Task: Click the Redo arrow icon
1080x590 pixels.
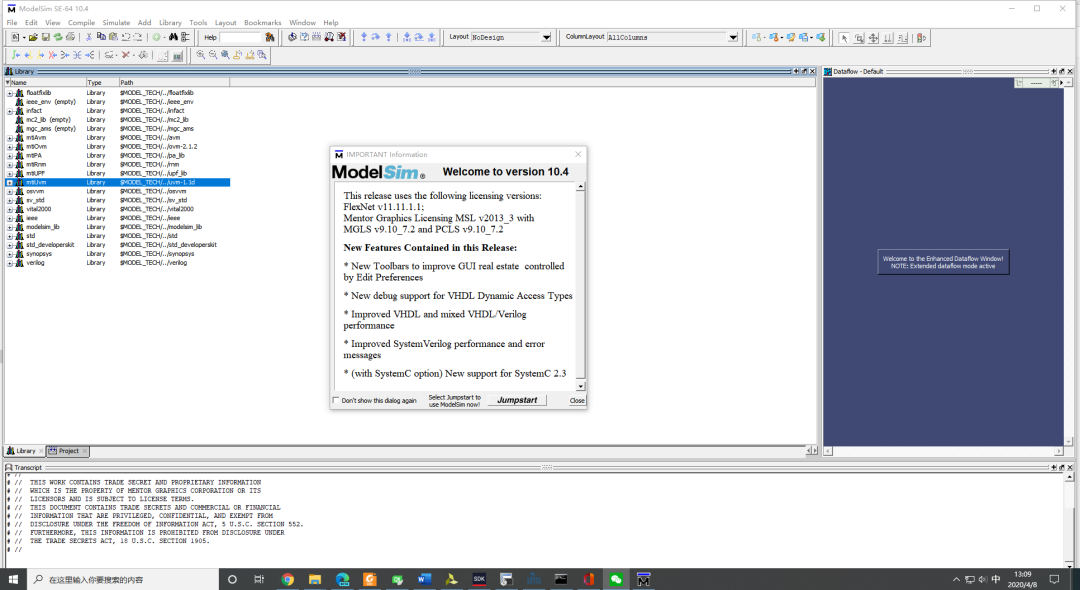Action: click(x=138, y=37)
